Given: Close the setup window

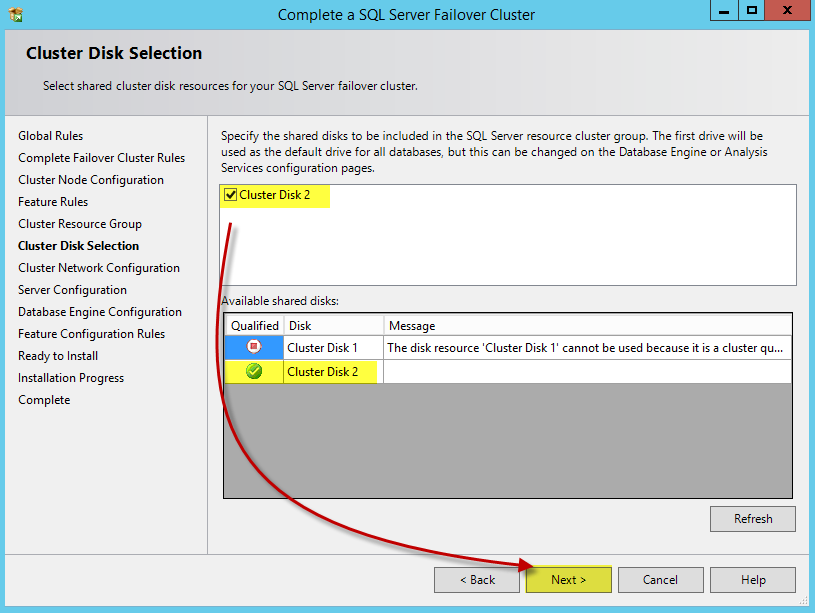Looking at the screenshot, I should click(787, 10).
